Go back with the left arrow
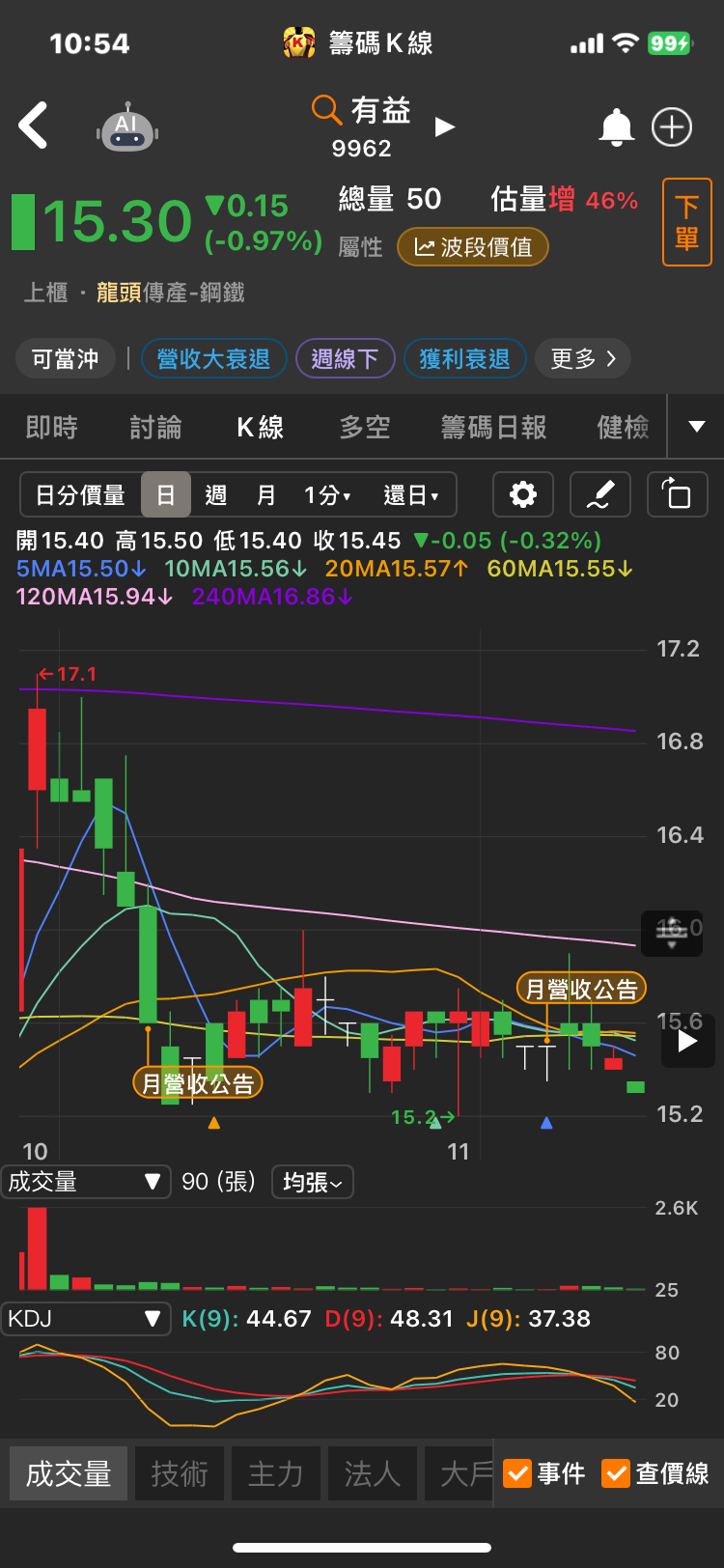 [33, 126]
